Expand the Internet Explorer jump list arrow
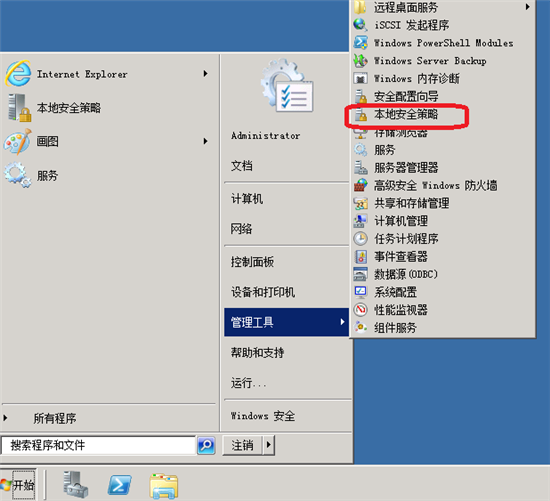The image size is (550, 501). click(206, 74)
